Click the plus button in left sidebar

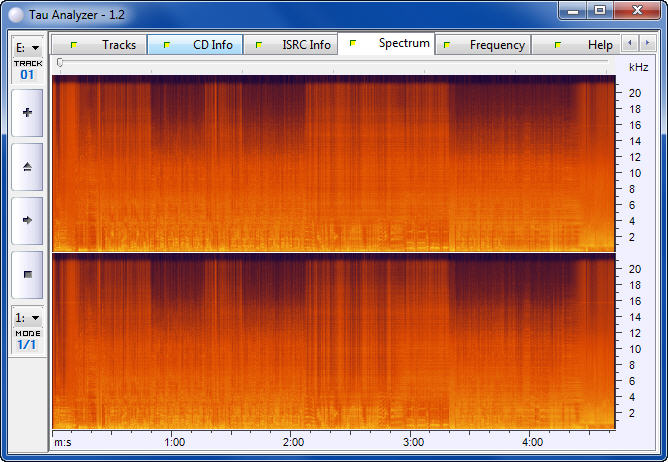[x=27, y=113]
